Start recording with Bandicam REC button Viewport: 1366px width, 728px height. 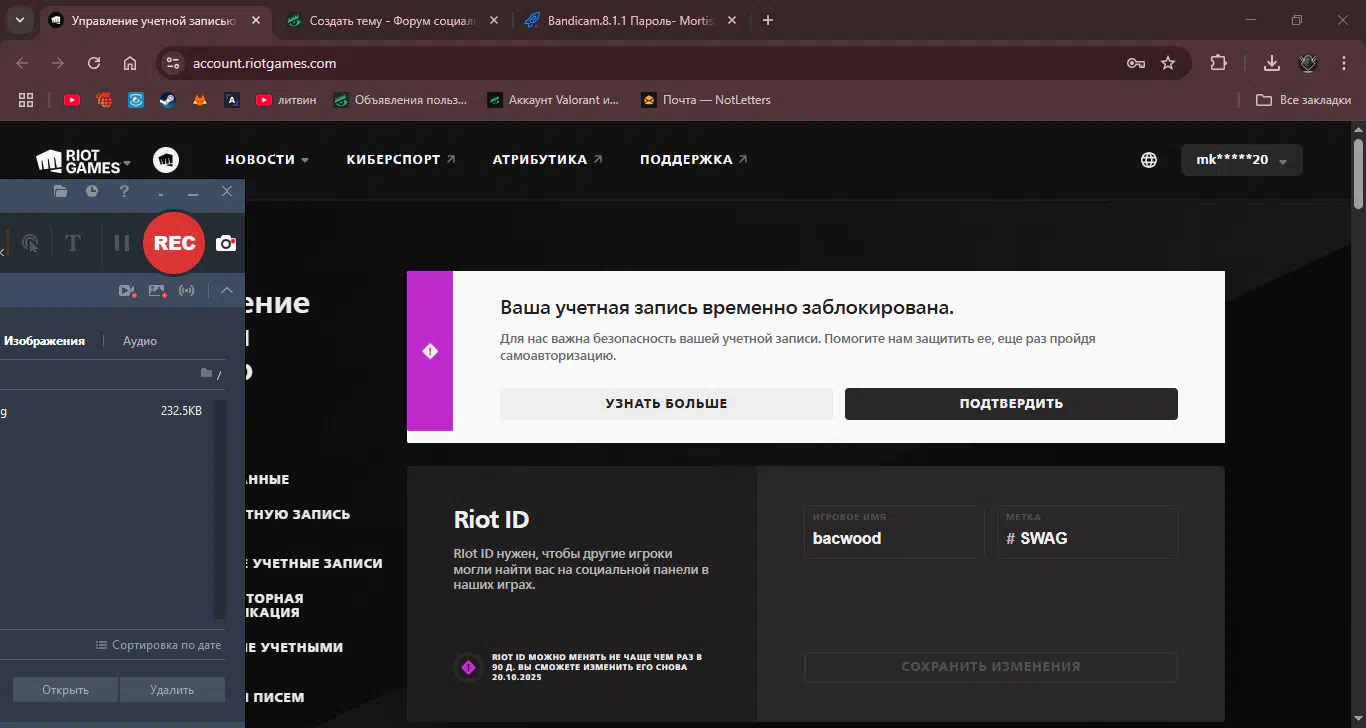175,243
